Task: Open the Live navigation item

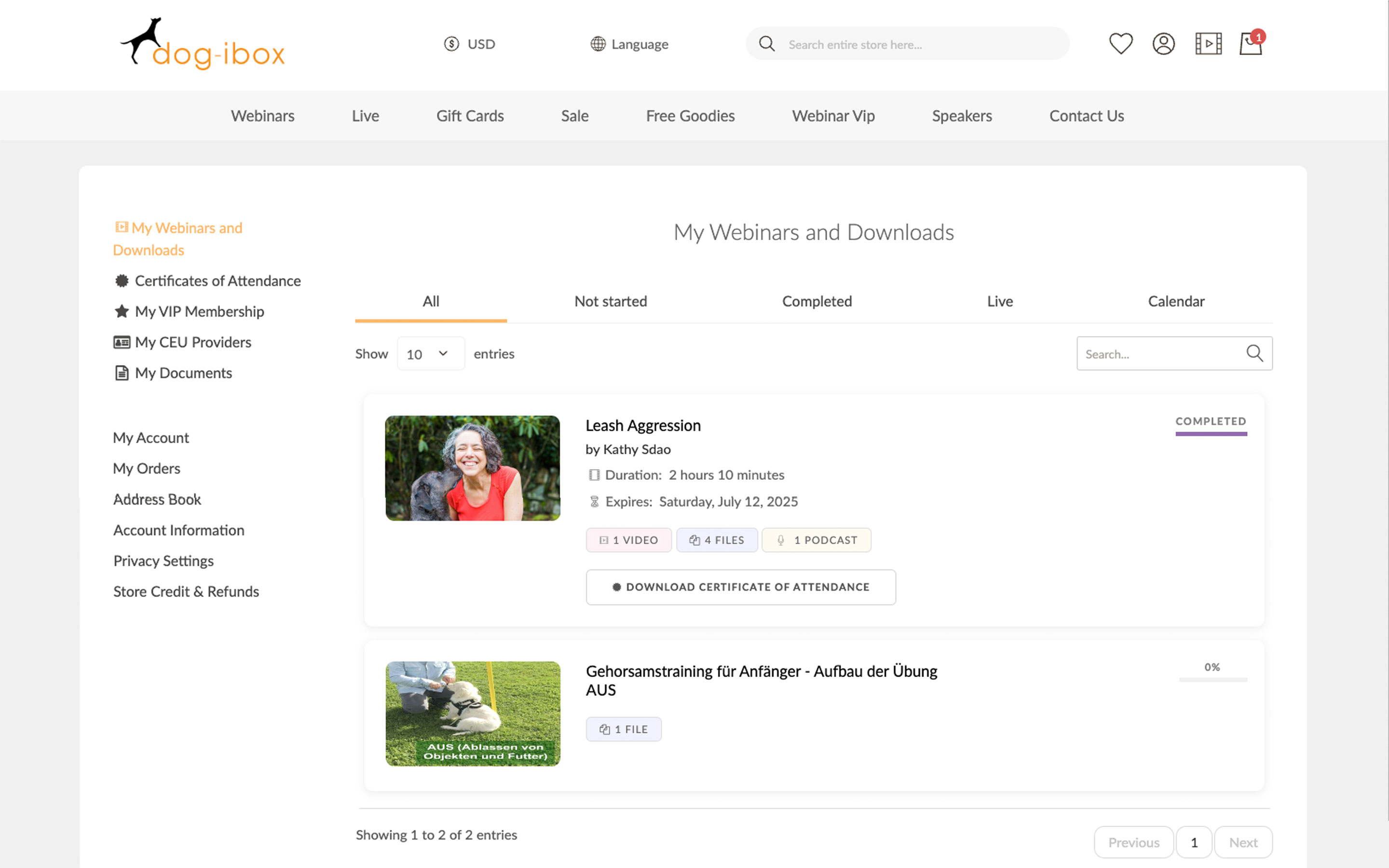Action: pyautogui.click(x=365, y=116)
